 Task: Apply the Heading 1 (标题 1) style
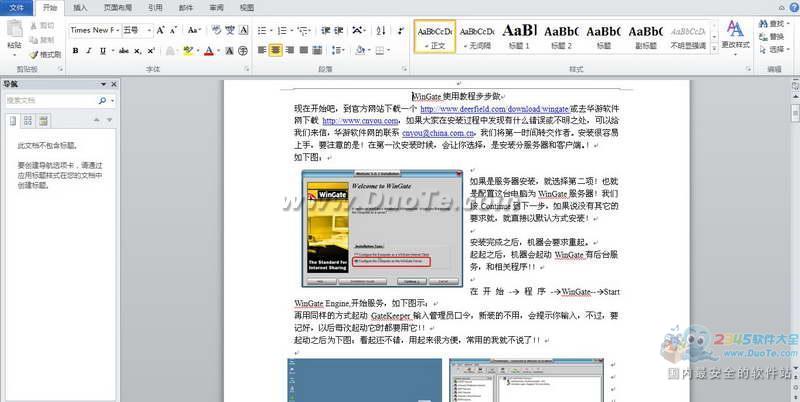click(519, 36)
